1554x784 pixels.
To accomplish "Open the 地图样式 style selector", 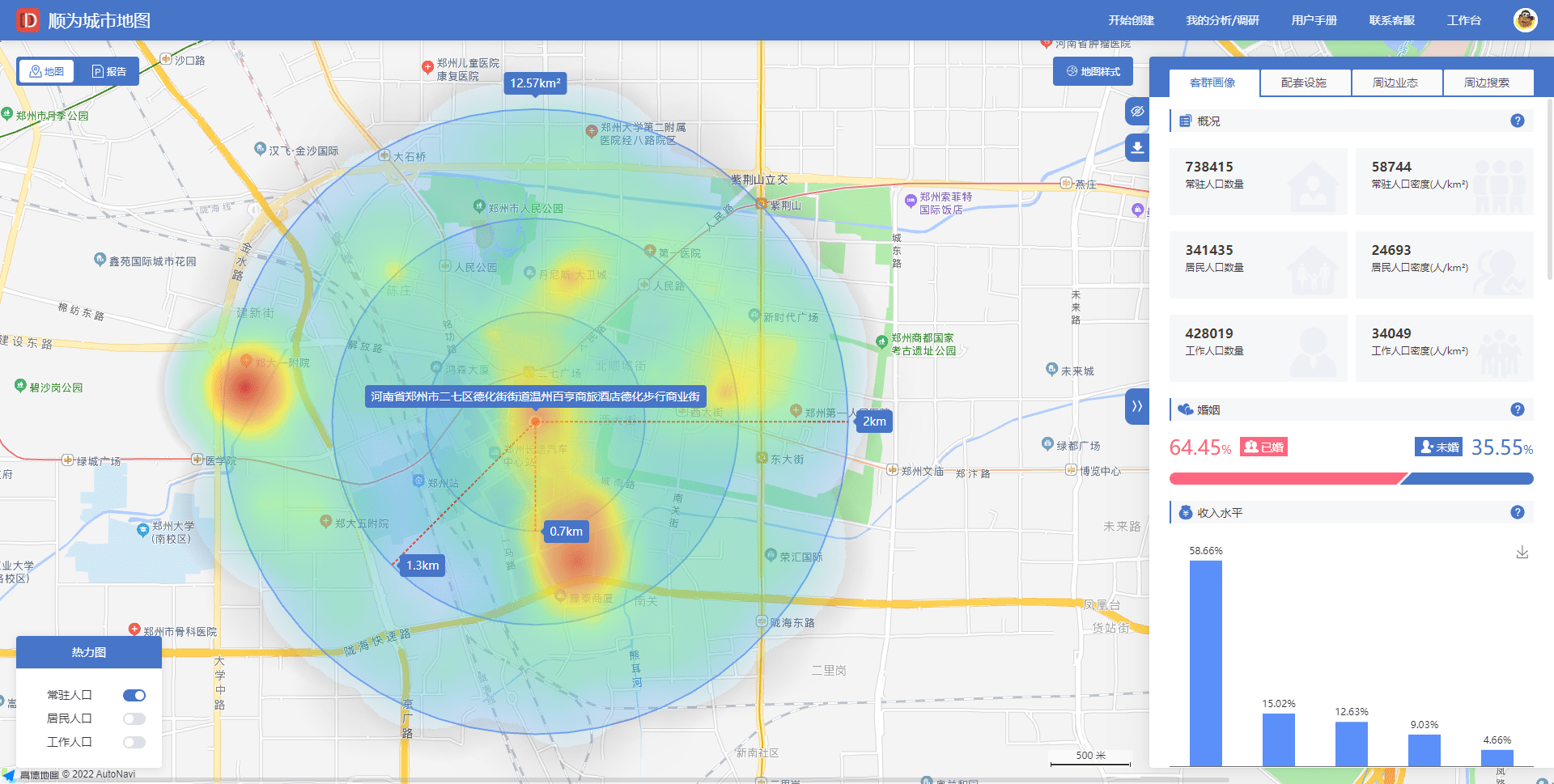I will 1093,71.
